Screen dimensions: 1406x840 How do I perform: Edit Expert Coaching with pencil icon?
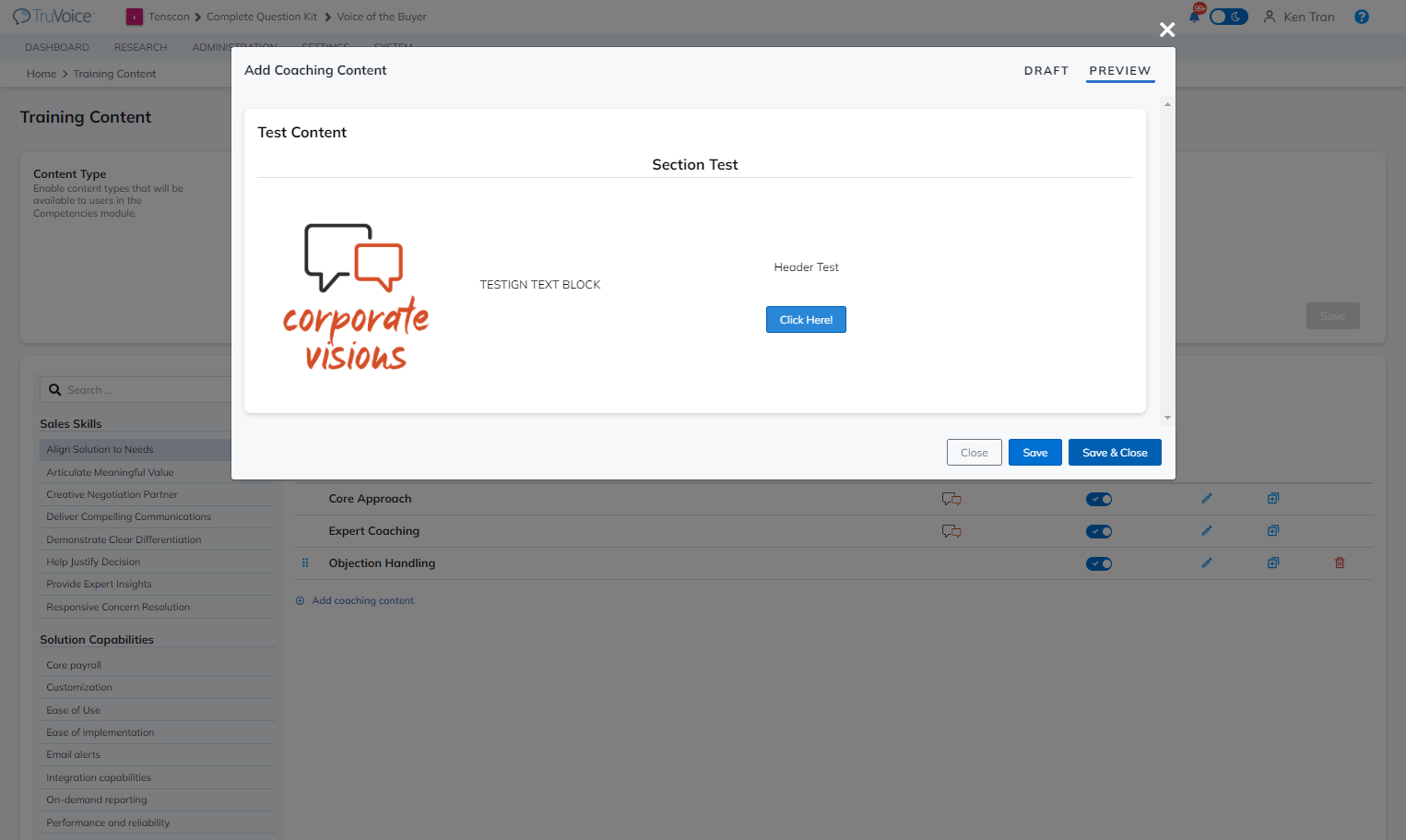pyautogui.click(x=1207, y=530)
